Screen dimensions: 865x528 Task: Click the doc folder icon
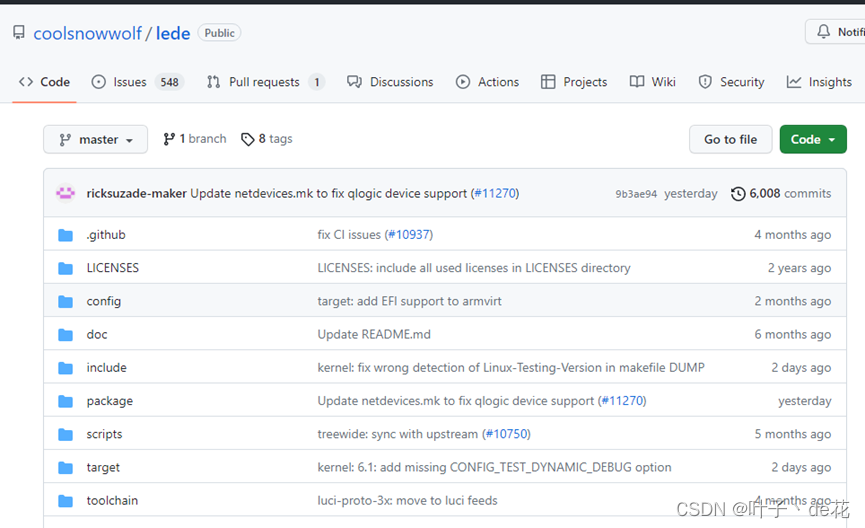(66, 334)
